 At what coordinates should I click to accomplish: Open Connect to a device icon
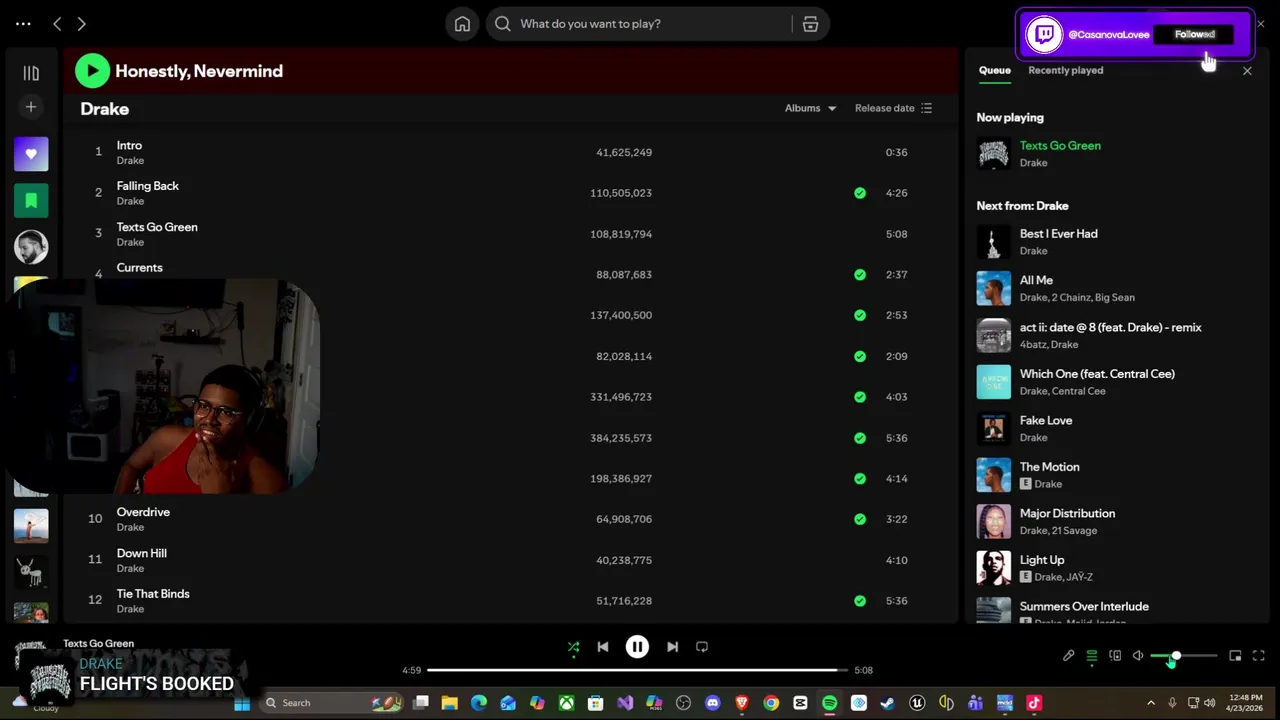[1115, 656]
